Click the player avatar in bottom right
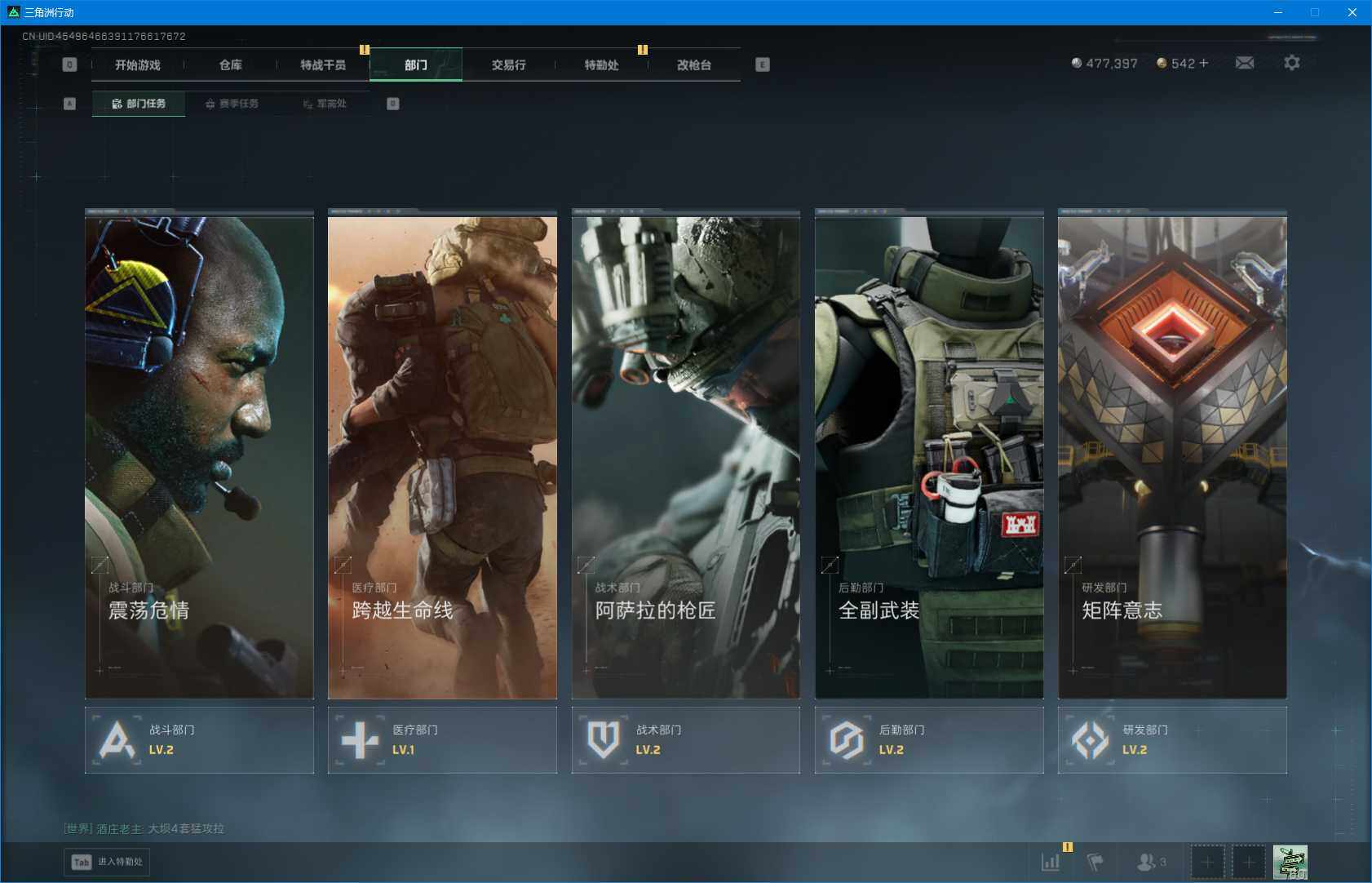 (x=1290, y=862)
